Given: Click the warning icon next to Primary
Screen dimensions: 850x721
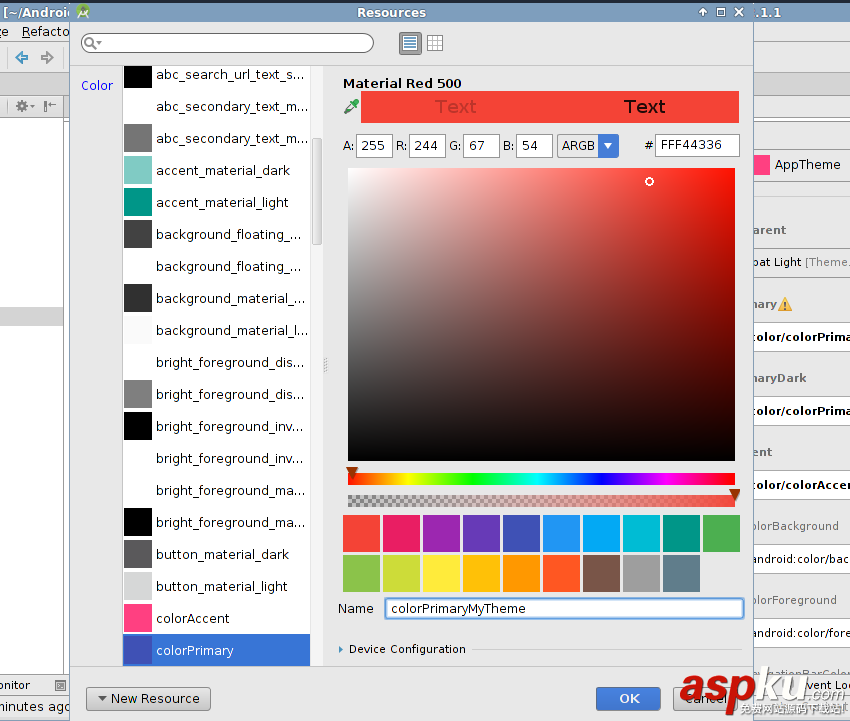Looking at the screenshot, I should [785, 304].
